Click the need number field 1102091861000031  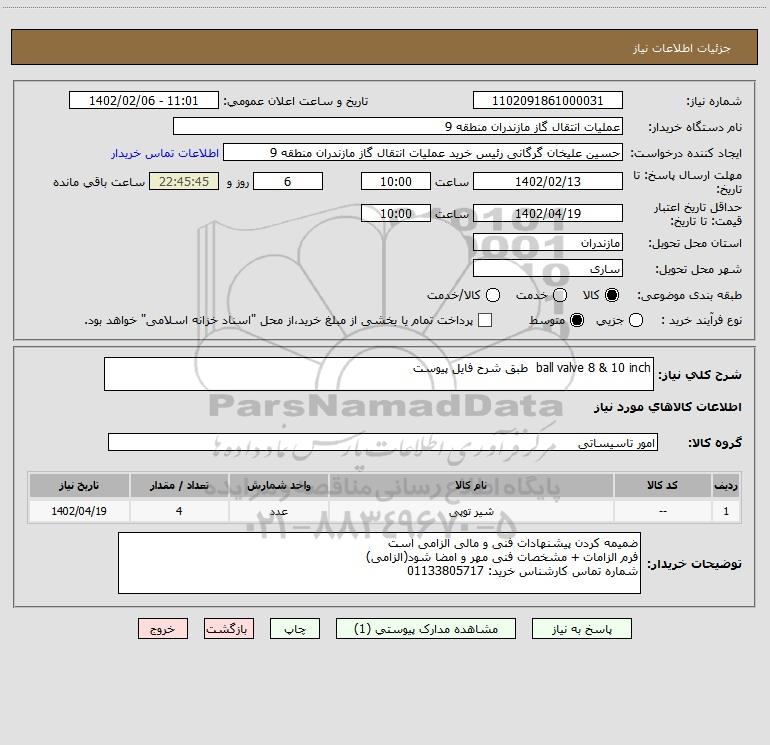(x=548, y=100)
